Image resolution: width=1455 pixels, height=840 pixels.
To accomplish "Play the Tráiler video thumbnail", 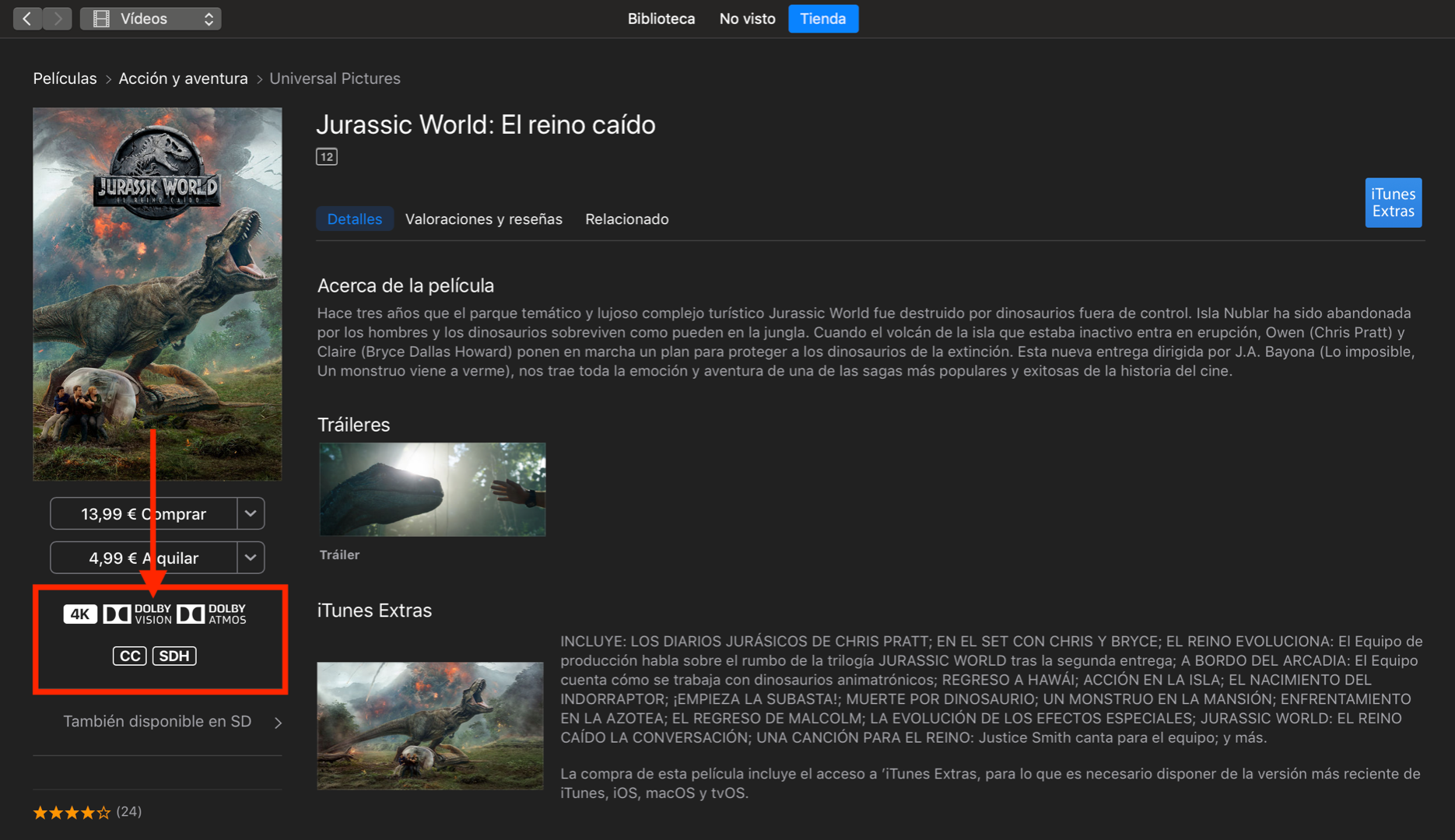I will 433,489.
